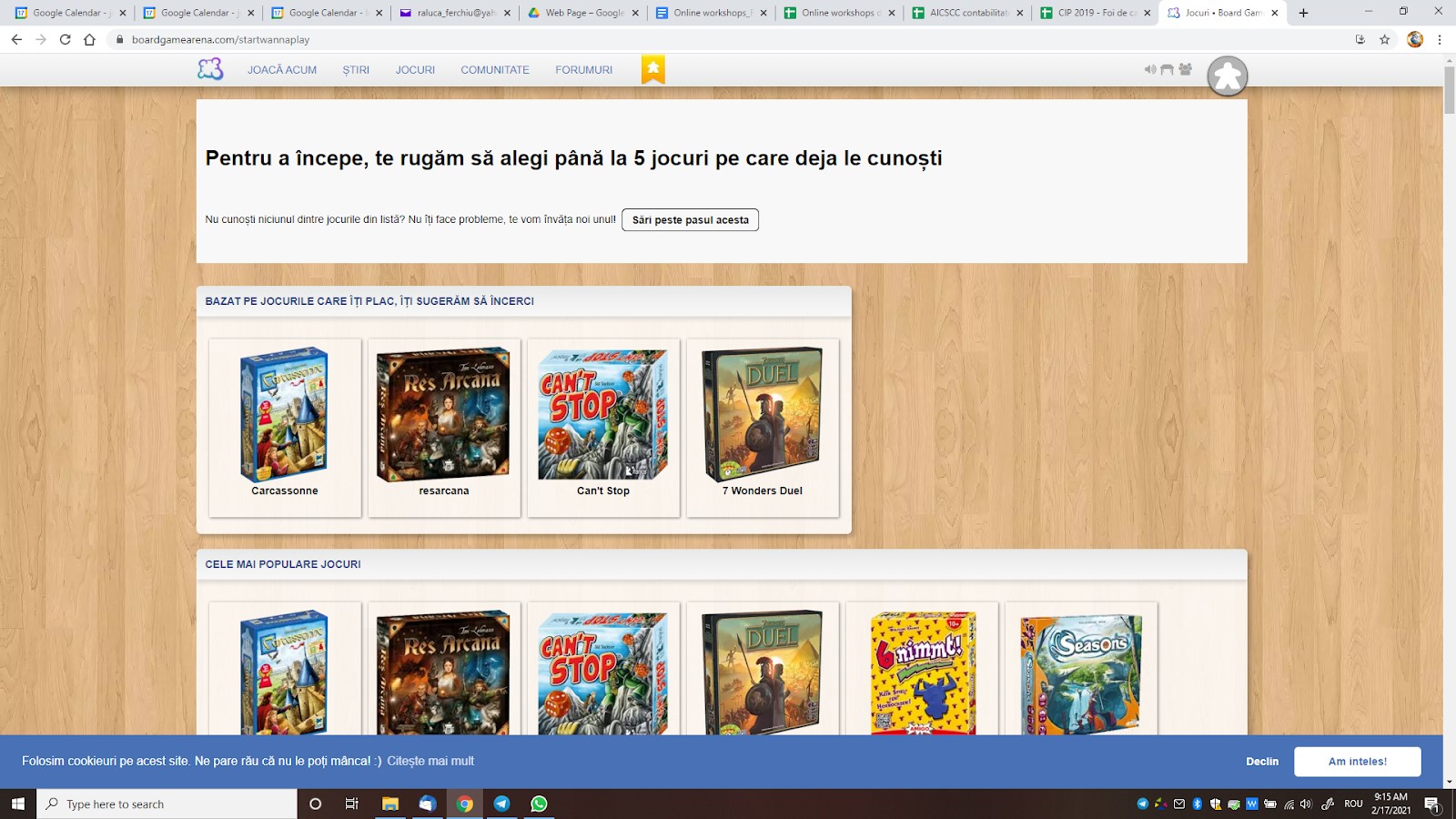Click 'Declin' on cookie banner

click(x=1262, y=762)
